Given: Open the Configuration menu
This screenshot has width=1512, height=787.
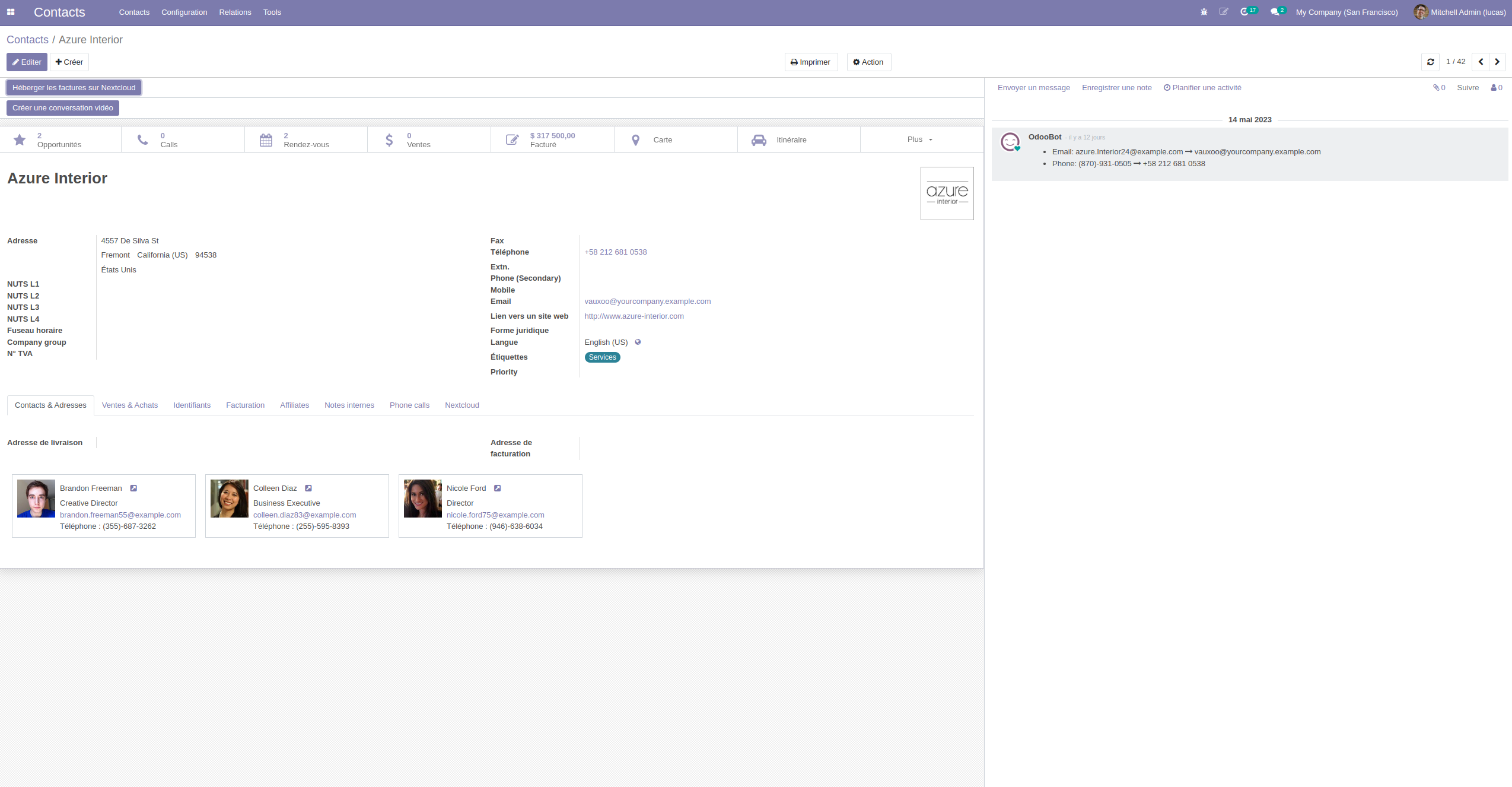Looking at the screenshot, I should [184, 12].
